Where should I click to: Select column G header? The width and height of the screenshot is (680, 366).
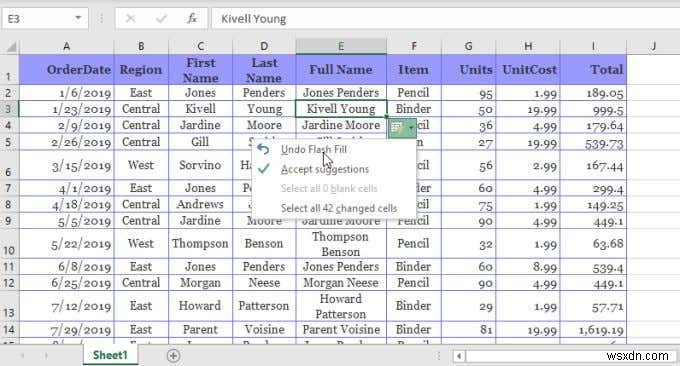coord(468,46)
